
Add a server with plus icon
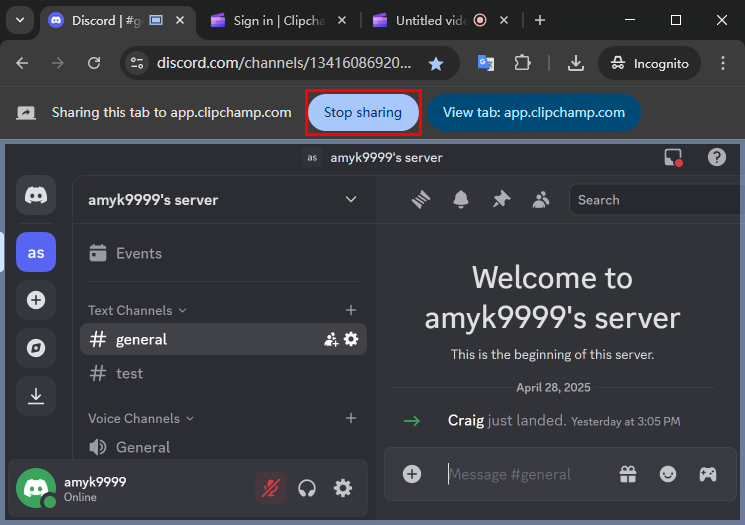coord(36,300)
